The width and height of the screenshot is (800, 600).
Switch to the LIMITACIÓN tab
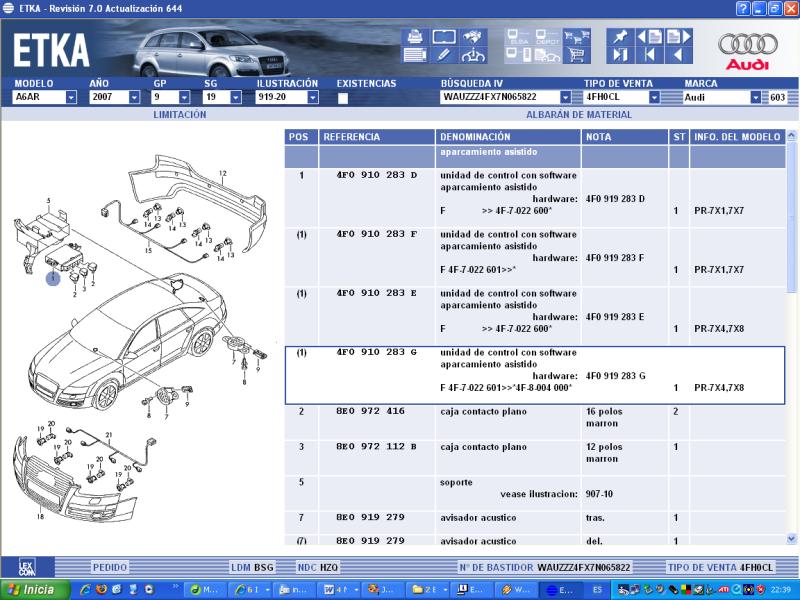click(x=180, y=115)
